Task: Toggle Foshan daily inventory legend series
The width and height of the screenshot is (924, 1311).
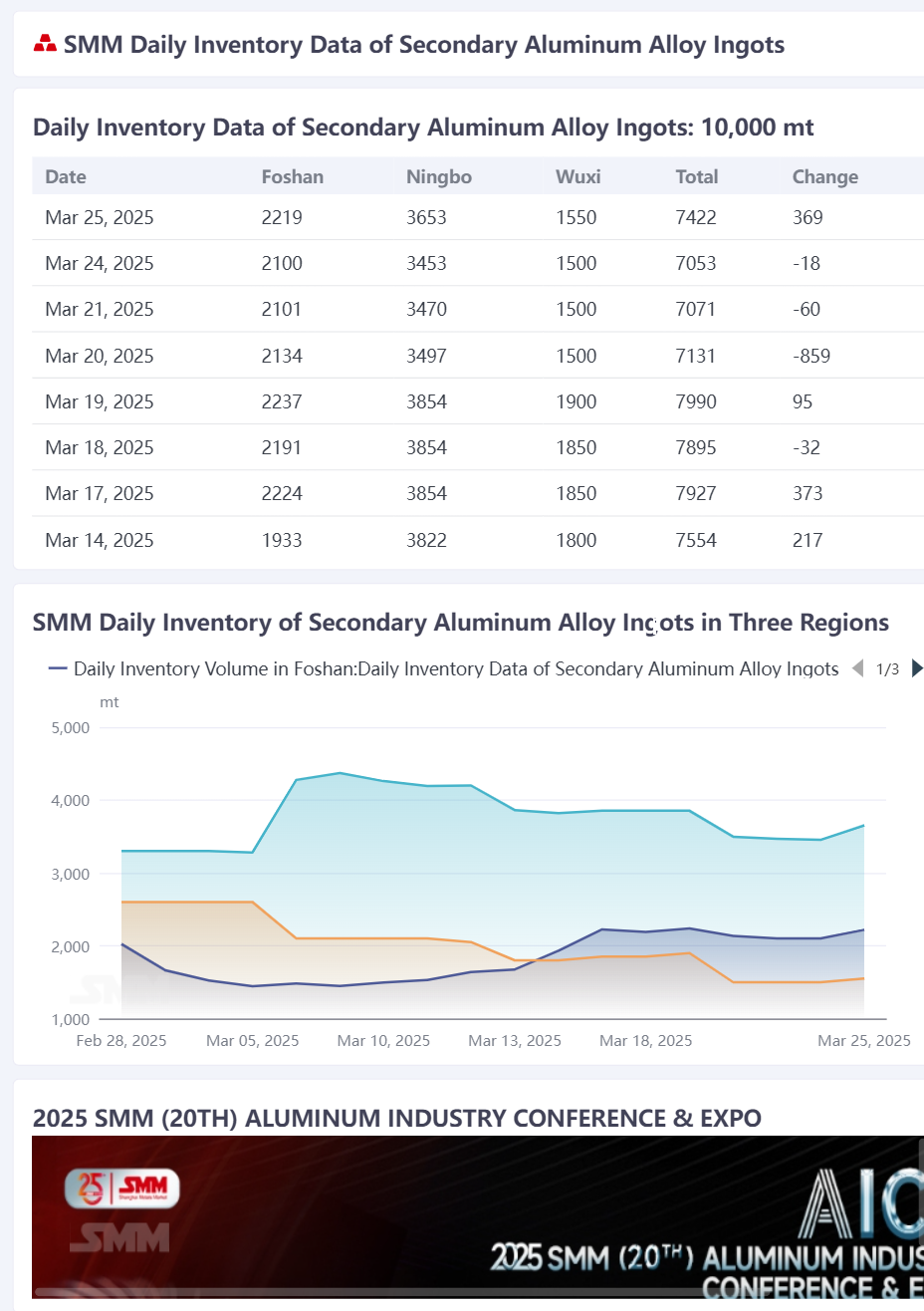Action: [x=444, y=668]
